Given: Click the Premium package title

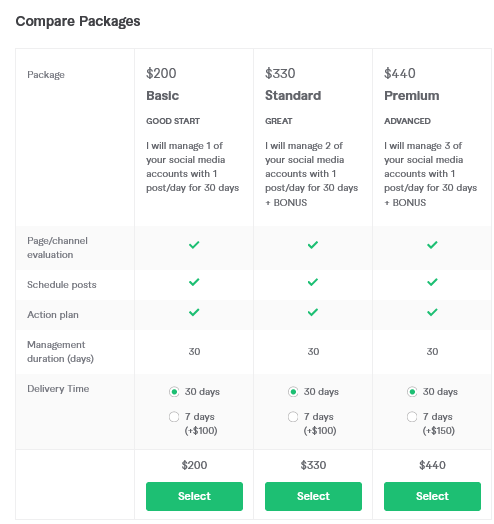Looking at the screenshot, I should (x=411, y=96).
